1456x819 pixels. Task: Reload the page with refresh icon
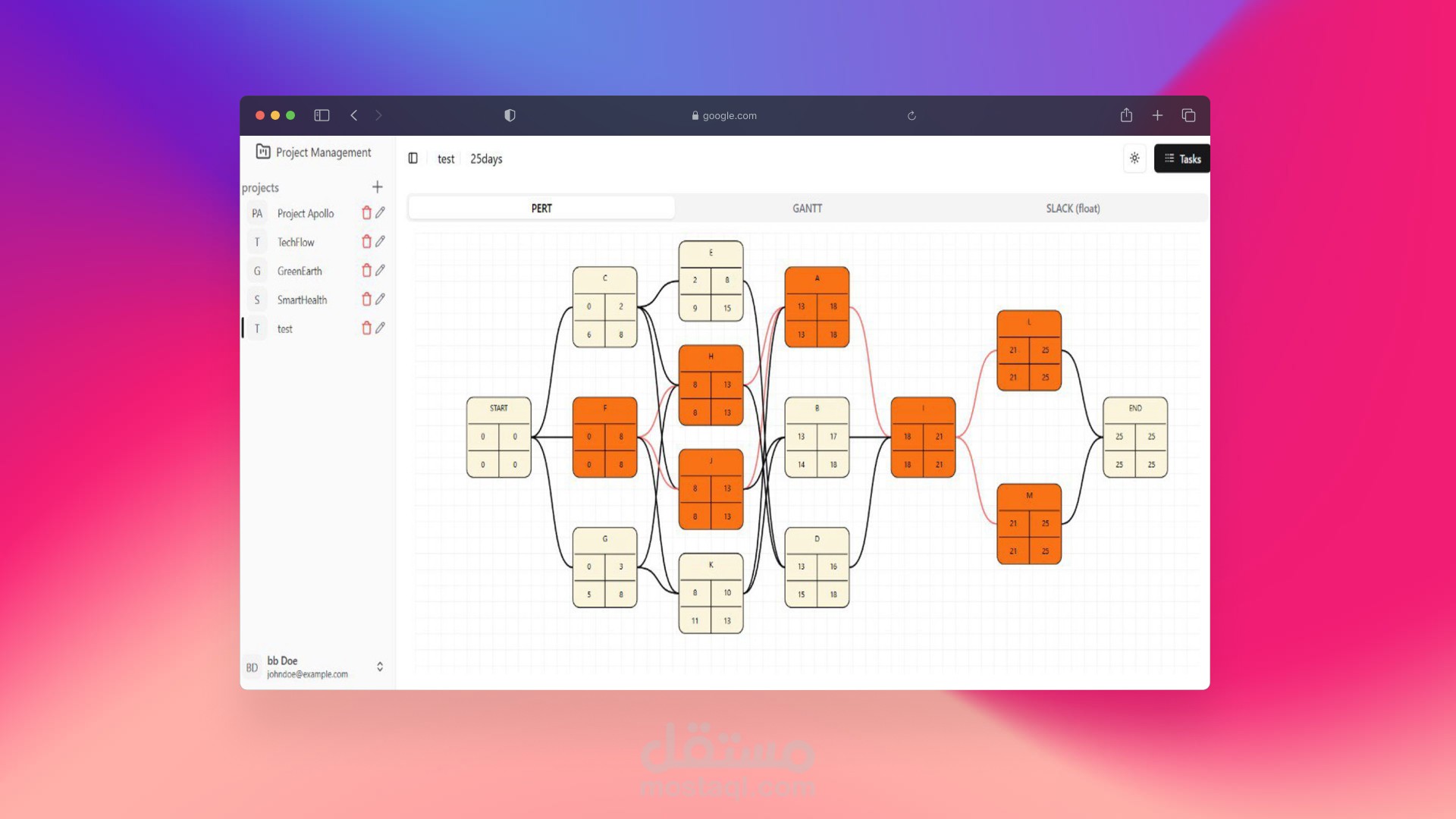pos(912,116)
